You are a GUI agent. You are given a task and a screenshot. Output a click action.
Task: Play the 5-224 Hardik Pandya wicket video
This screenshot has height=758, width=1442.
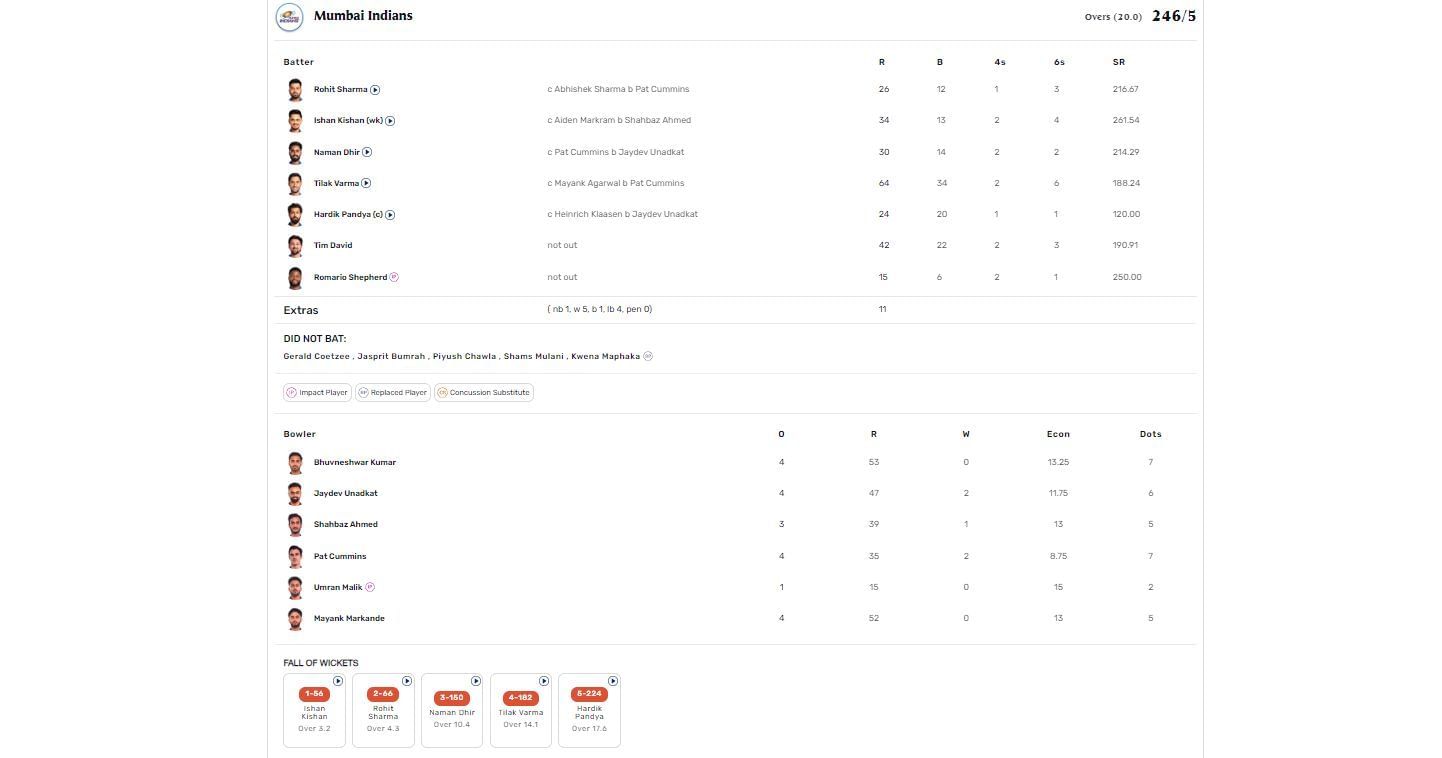(x=613, y=681)
